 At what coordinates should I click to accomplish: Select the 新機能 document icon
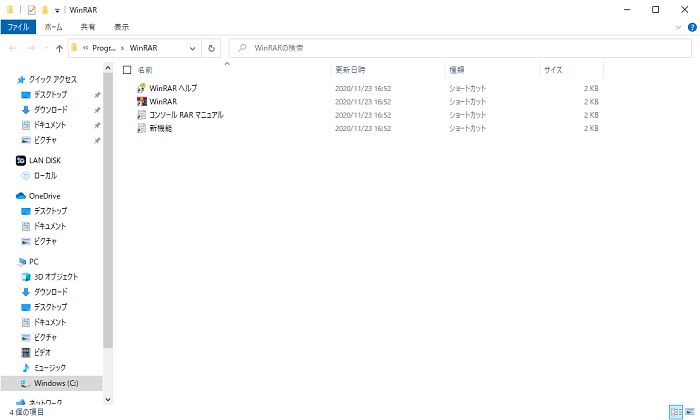142,128
